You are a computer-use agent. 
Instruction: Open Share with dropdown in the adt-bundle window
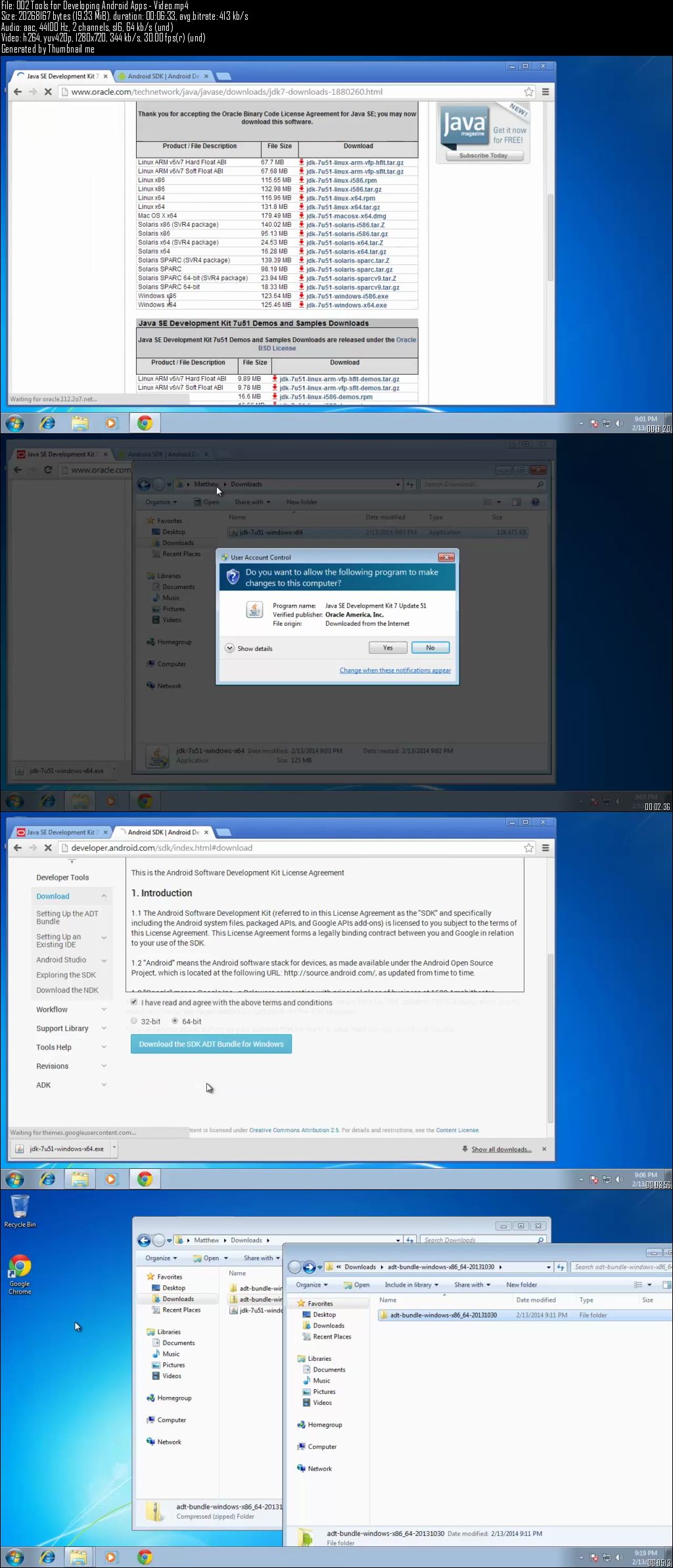(472, 1285)
